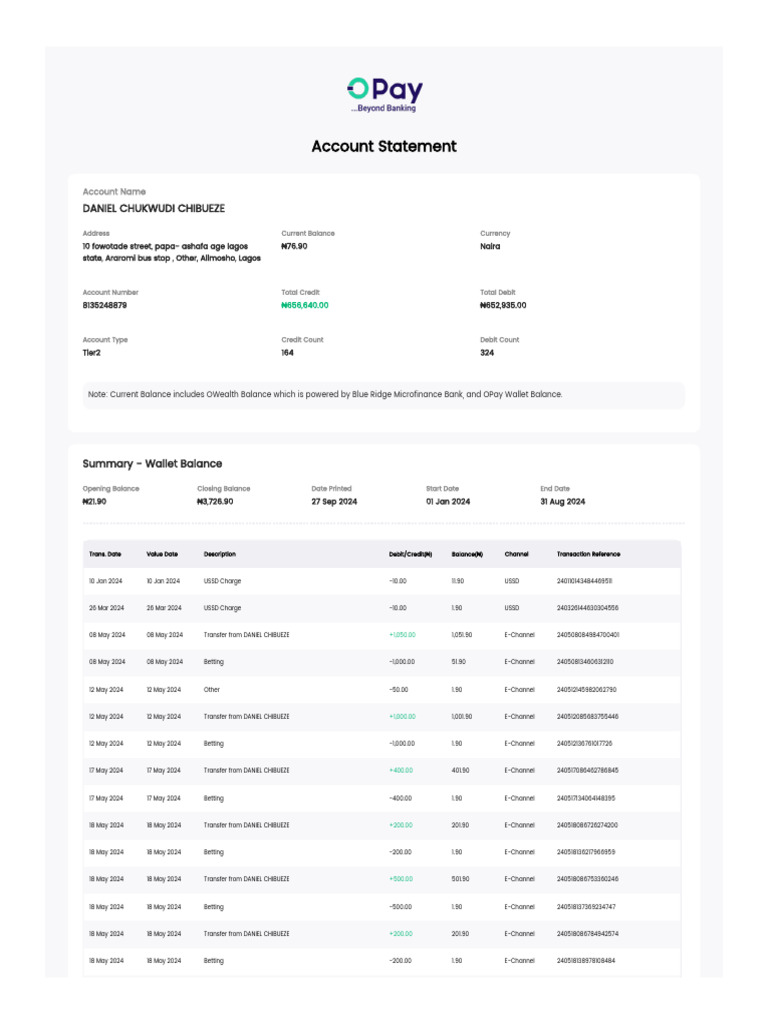Select the Closing Balance value ₦3,726.90
768x1024 pixels.
click(215, 501)
